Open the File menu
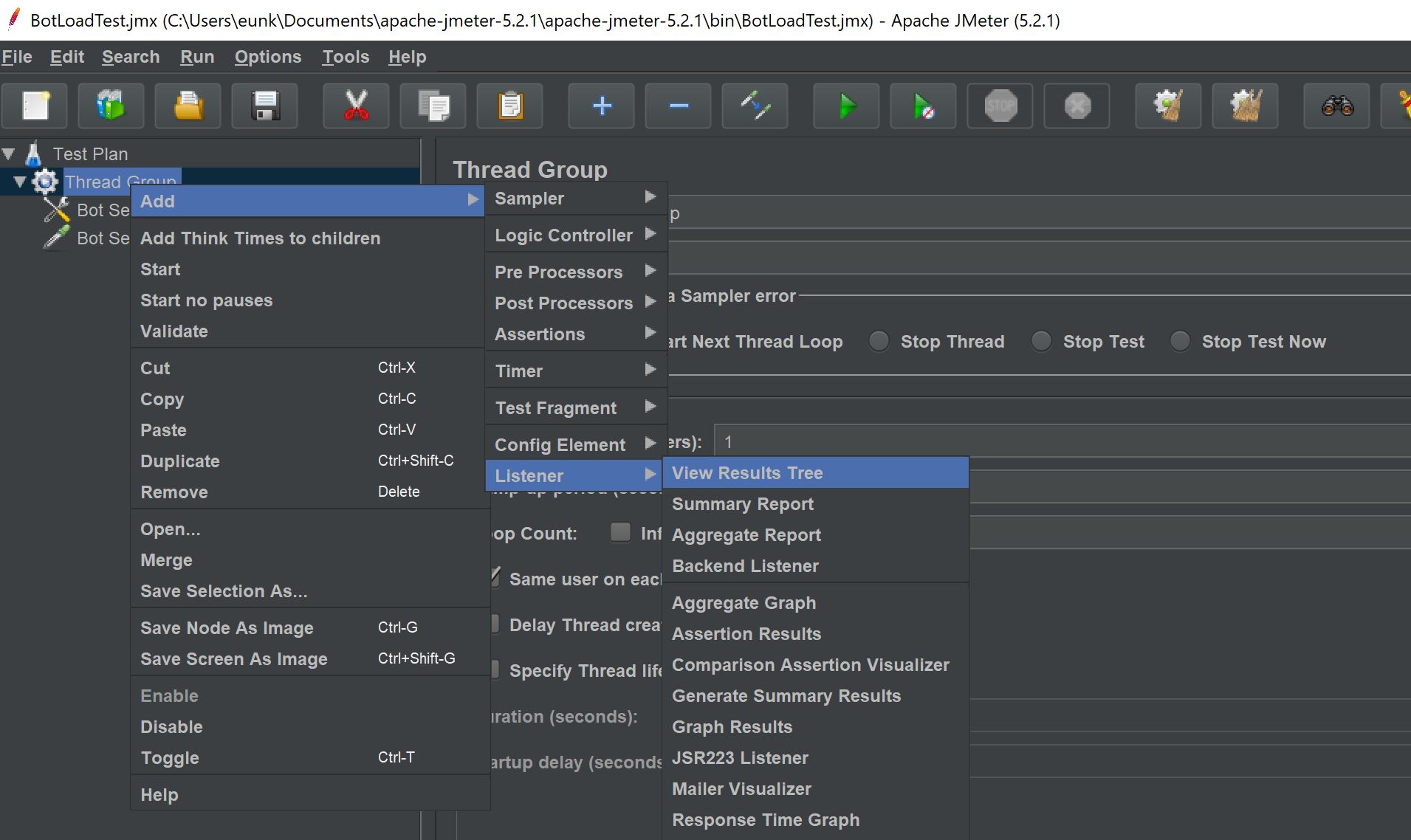 [x=17, y=57]
